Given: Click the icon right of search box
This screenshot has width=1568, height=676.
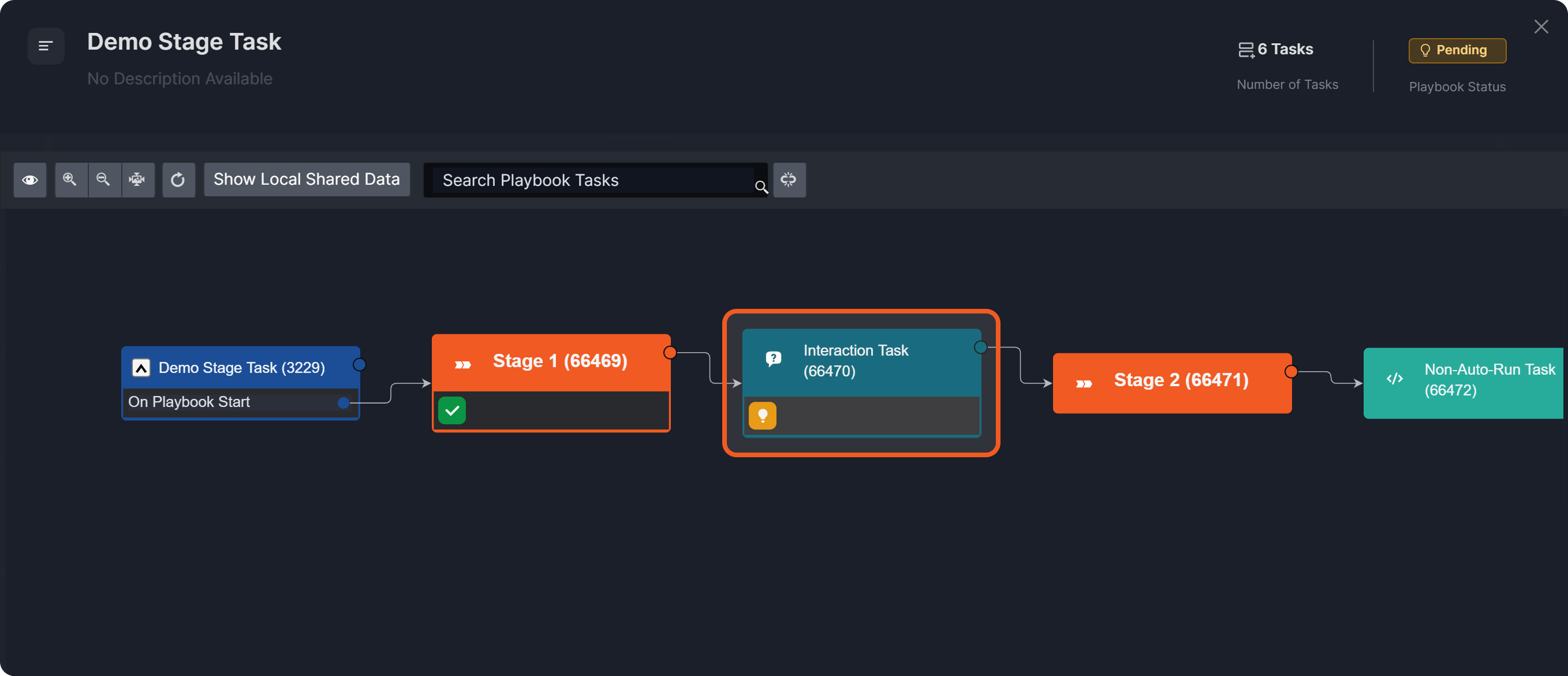Looking at the screenshot, I should pyautogui.click(x=789, y=180).
